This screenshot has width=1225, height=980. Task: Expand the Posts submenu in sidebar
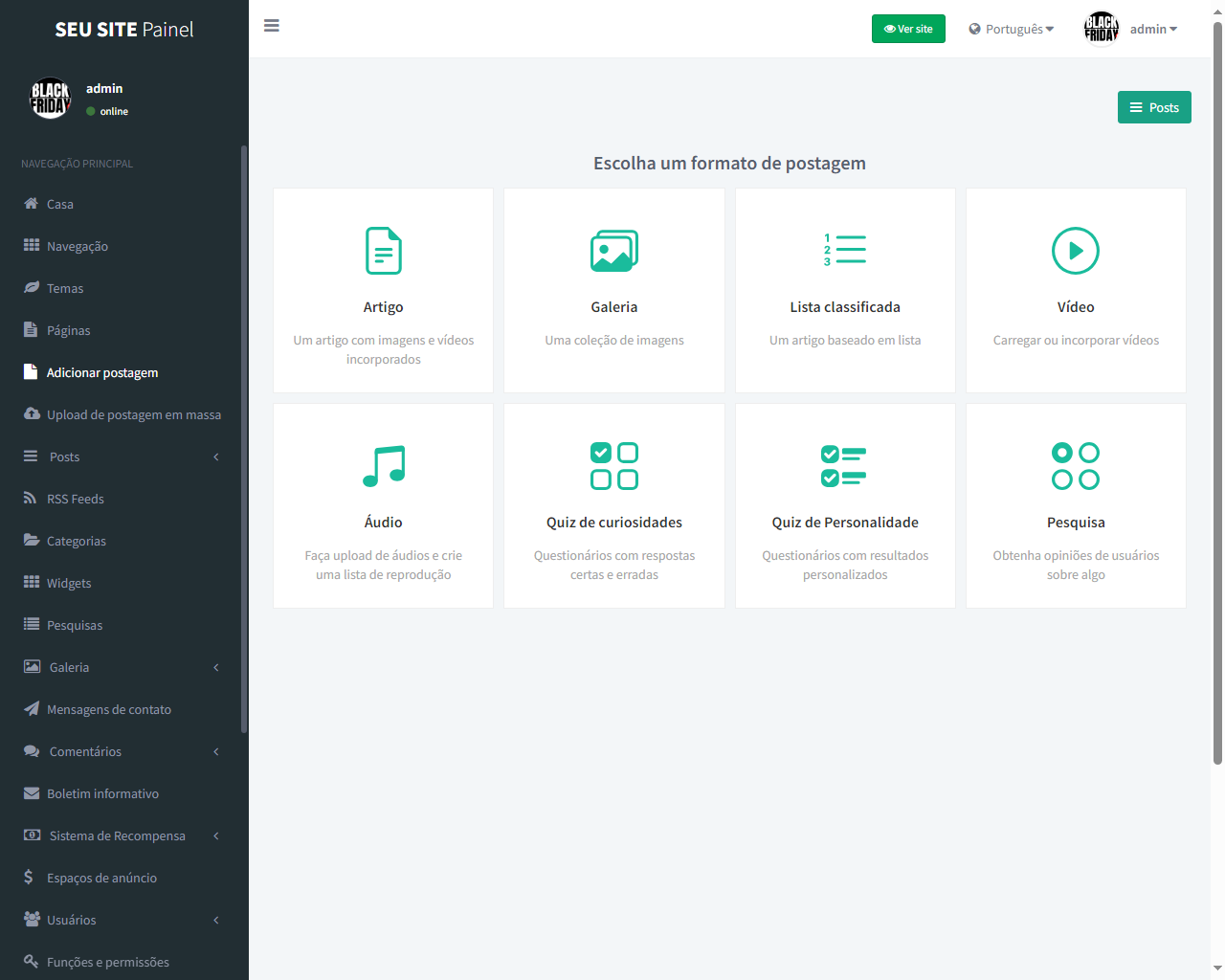point(122,457)
